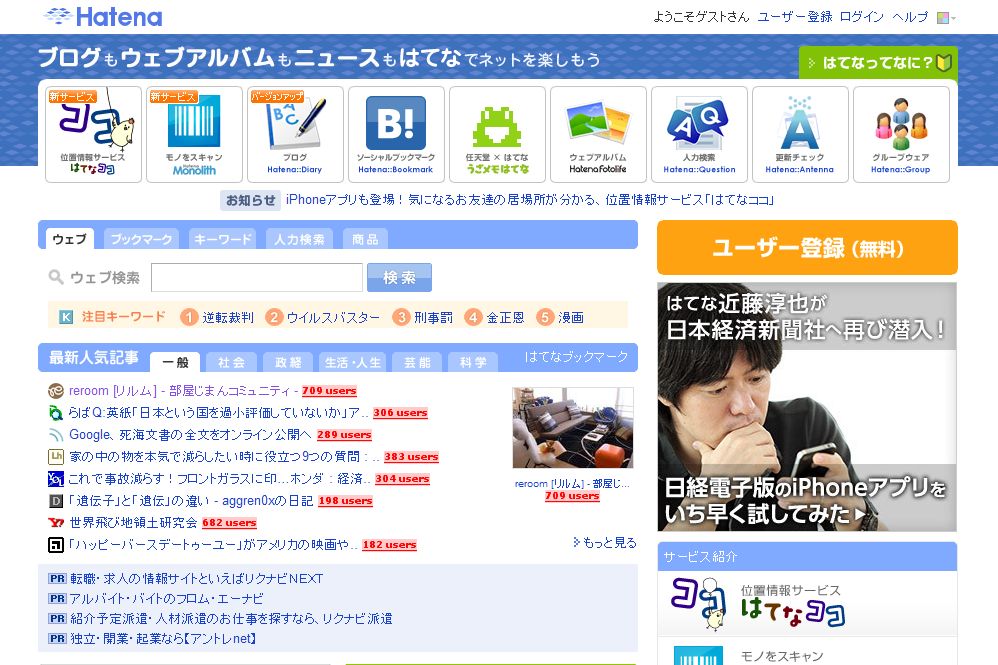Screen dimensions: 998x665
Task: Open the Hatena::Question icon
Action: (x=699, y=134)
